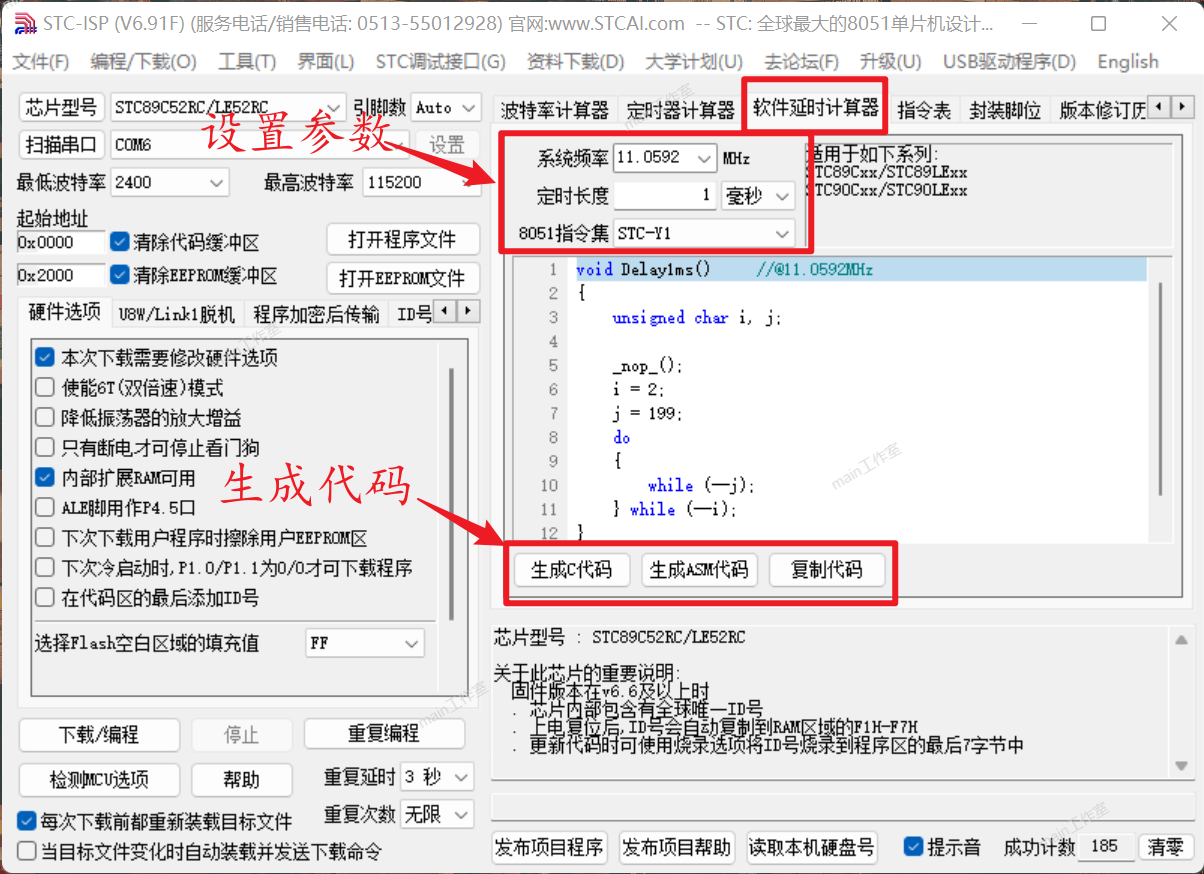The height and width of the screenshot is (874, 1204).
Task: Click the 帮助 button
Action: (x=241, y=780)
